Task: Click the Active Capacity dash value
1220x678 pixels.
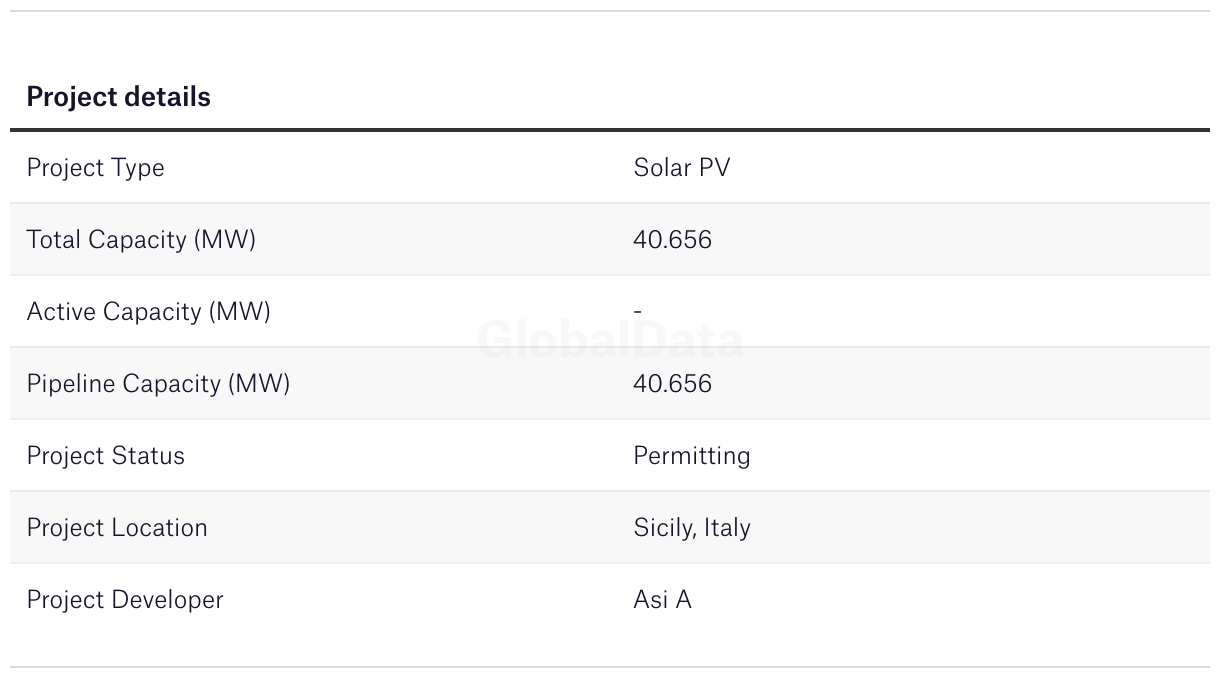Action: pos(637,312)
